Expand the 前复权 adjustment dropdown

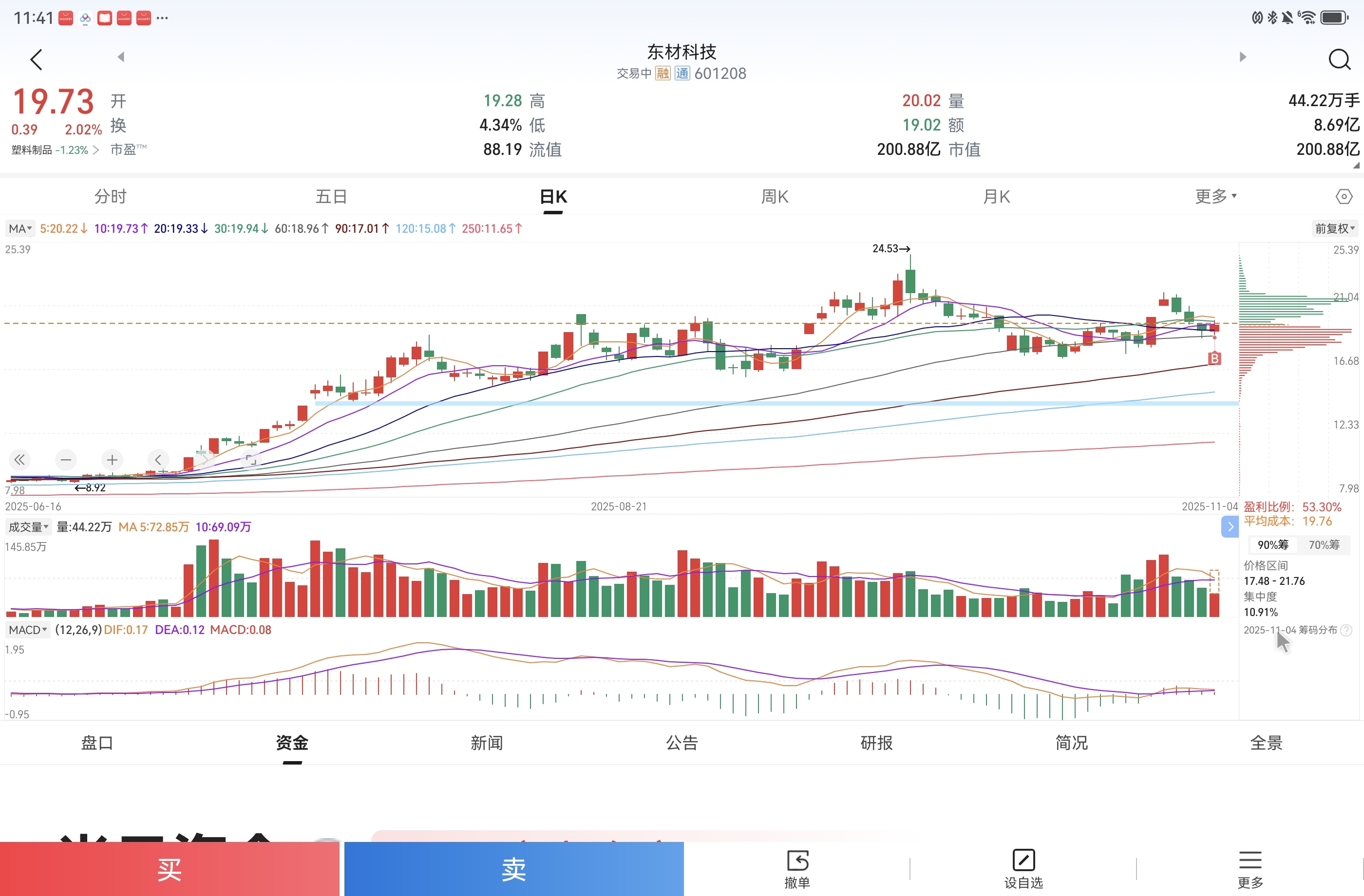pyautogui.click(x=1334, y=228)
